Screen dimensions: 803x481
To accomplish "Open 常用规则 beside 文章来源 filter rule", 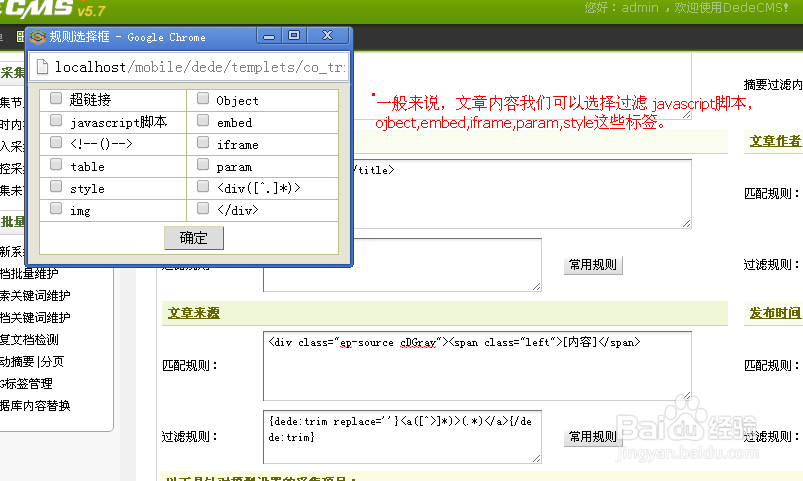I will pos(594,436).
